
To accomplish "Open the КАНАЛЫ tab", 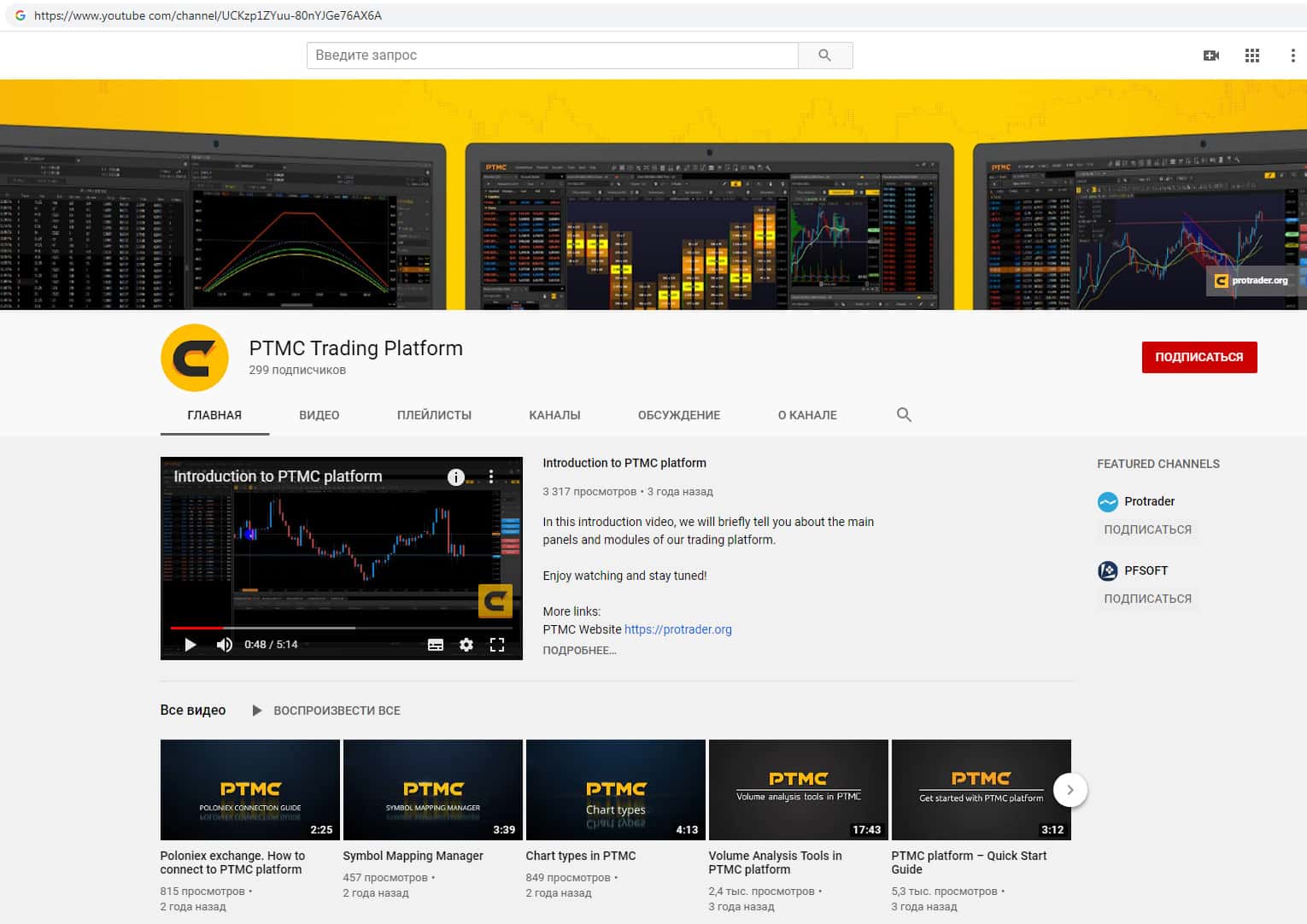I will tap(554, 416).
